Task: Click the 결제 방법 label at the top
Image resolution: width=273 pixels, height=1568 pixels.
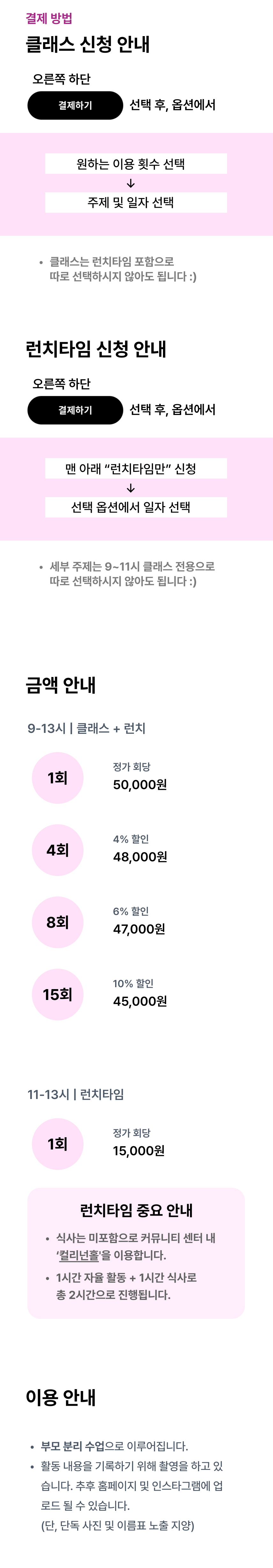Action: pos(49,18)
